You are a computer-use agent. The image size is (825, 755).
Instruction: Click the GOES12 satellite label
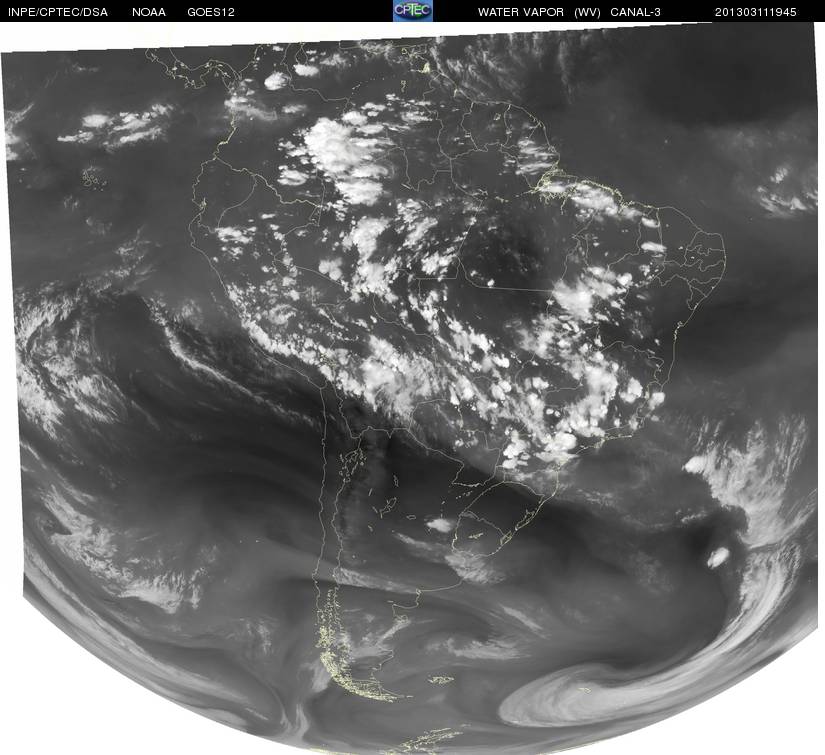pyautogui.click(x=211, y=12)
